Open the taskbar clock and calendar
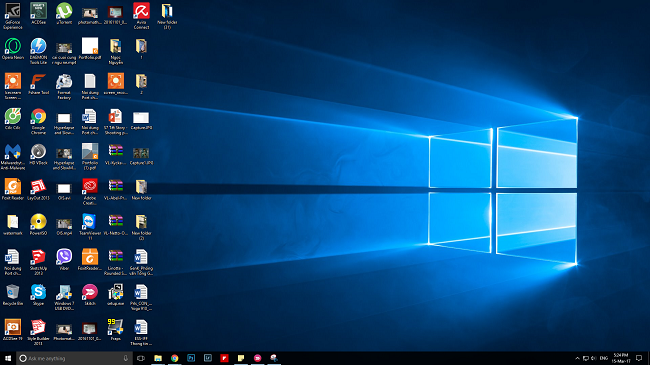650x365 pixels. [x=621, y=358]
